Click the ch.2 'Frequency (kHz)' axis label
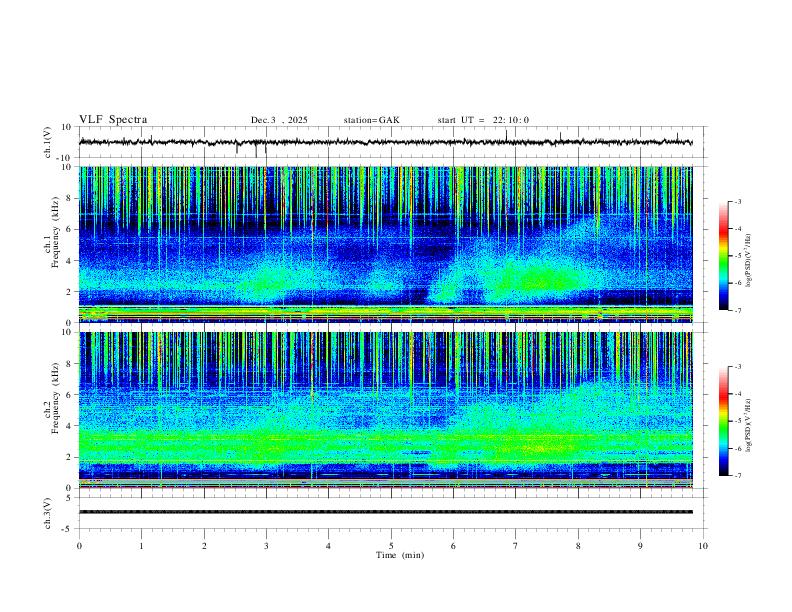 (x=55, y=398)
